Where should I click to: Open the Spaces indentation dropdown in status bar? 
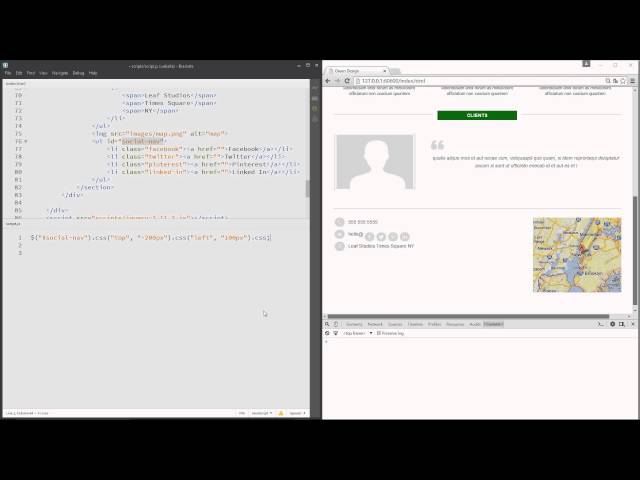click(297, 413)
